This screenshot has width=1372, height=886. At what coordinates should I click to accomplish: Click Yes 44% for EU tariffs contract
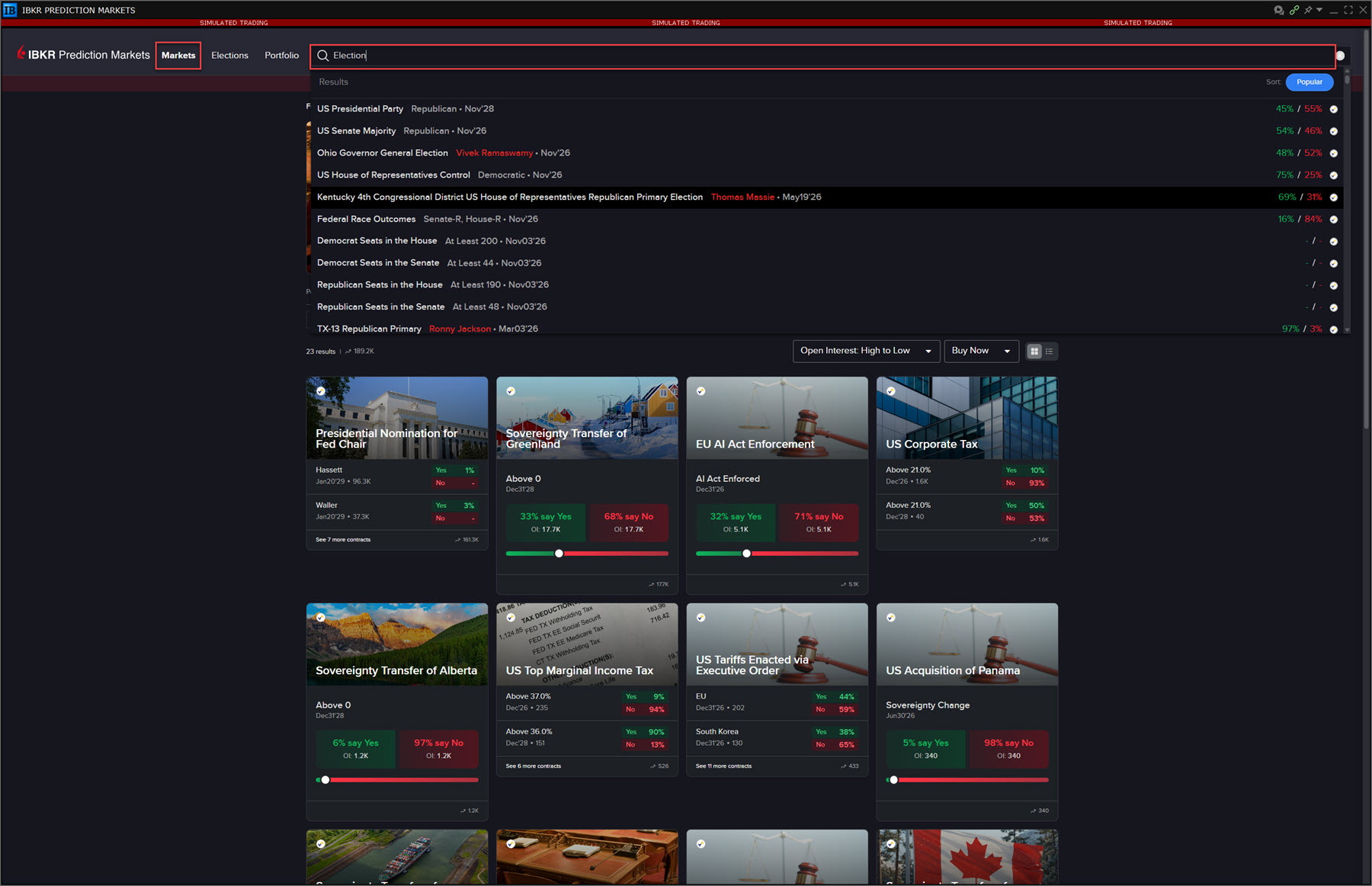[x=835, y=697]
